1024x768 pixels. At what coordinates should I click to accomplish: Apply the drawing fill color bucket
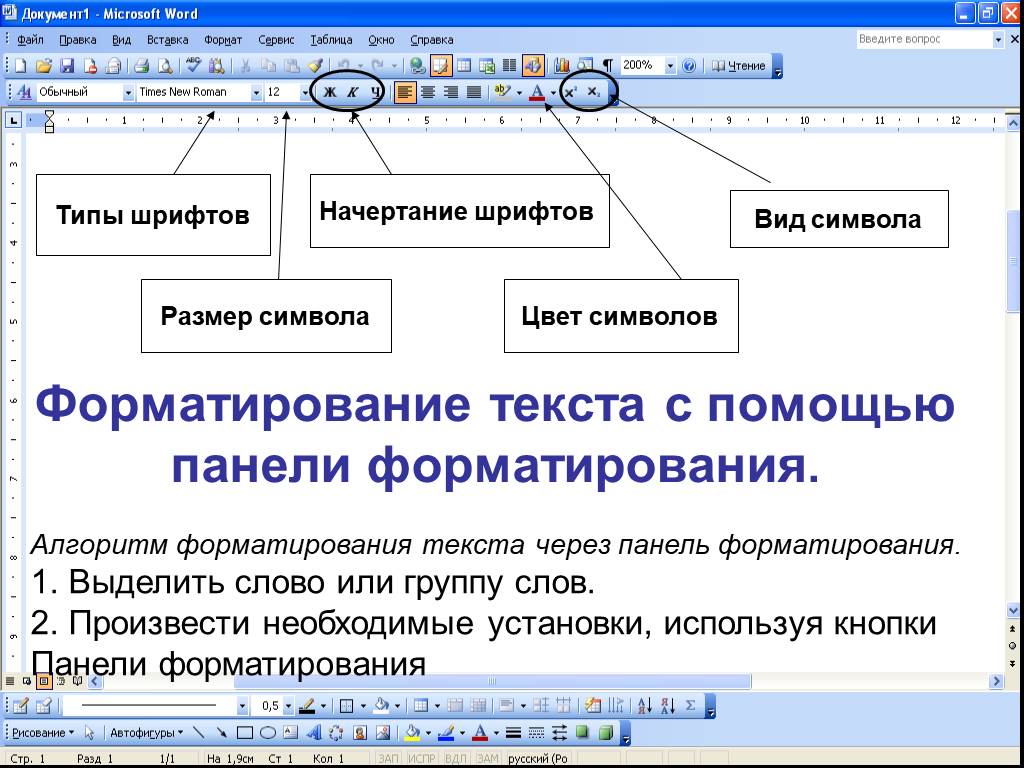[412, 733]
